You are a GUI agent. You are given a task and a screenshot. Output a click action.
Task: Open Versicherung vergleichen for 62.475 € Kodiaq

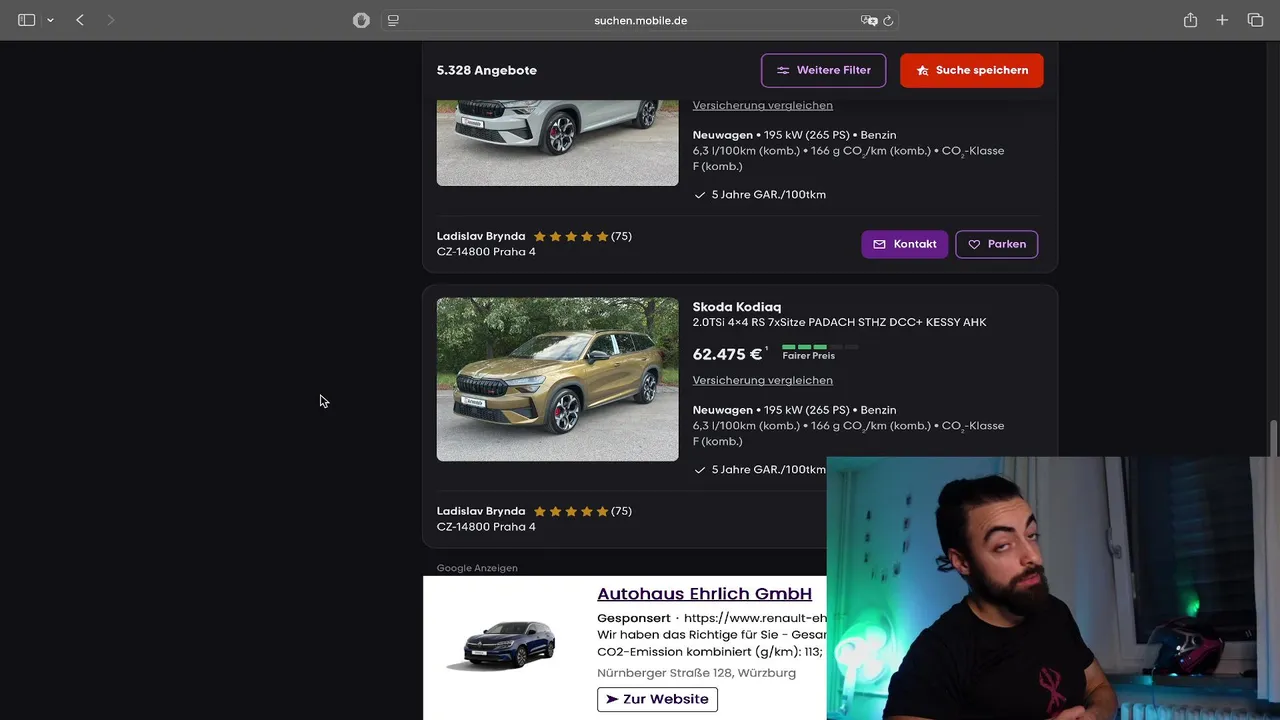[762, 380]
